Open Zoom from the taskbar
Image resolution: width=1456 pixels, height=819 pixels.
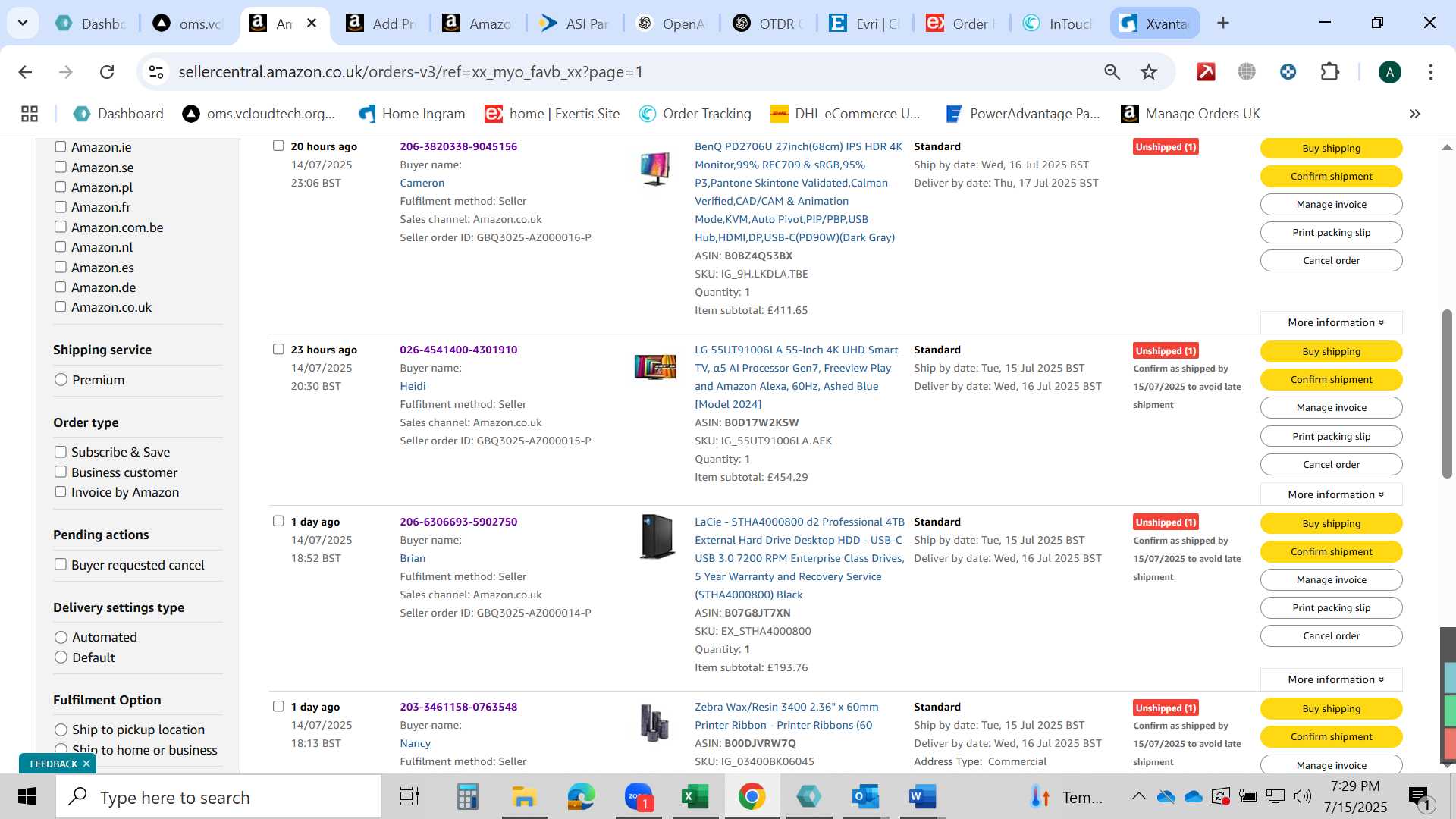(639, 797)
